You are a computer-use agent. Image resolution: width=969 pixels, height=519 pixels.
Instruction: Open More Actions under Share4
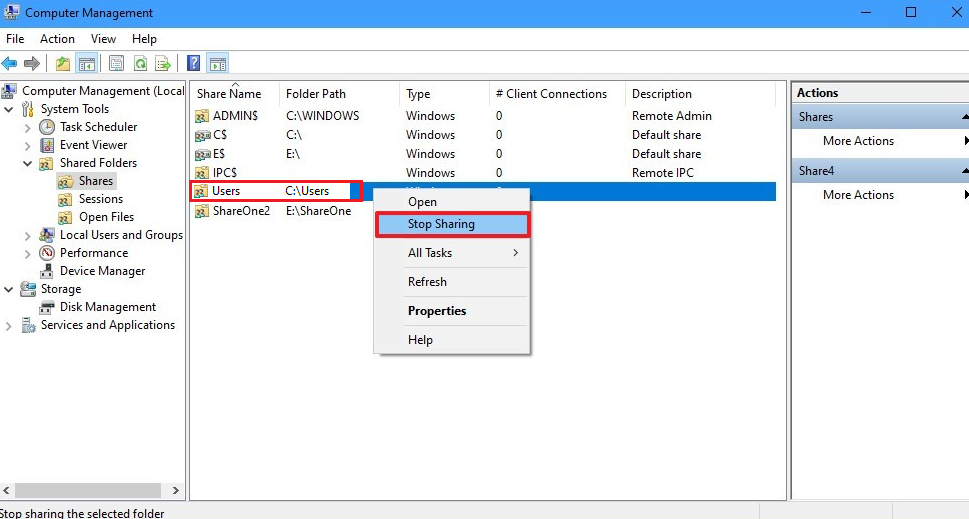858,195
